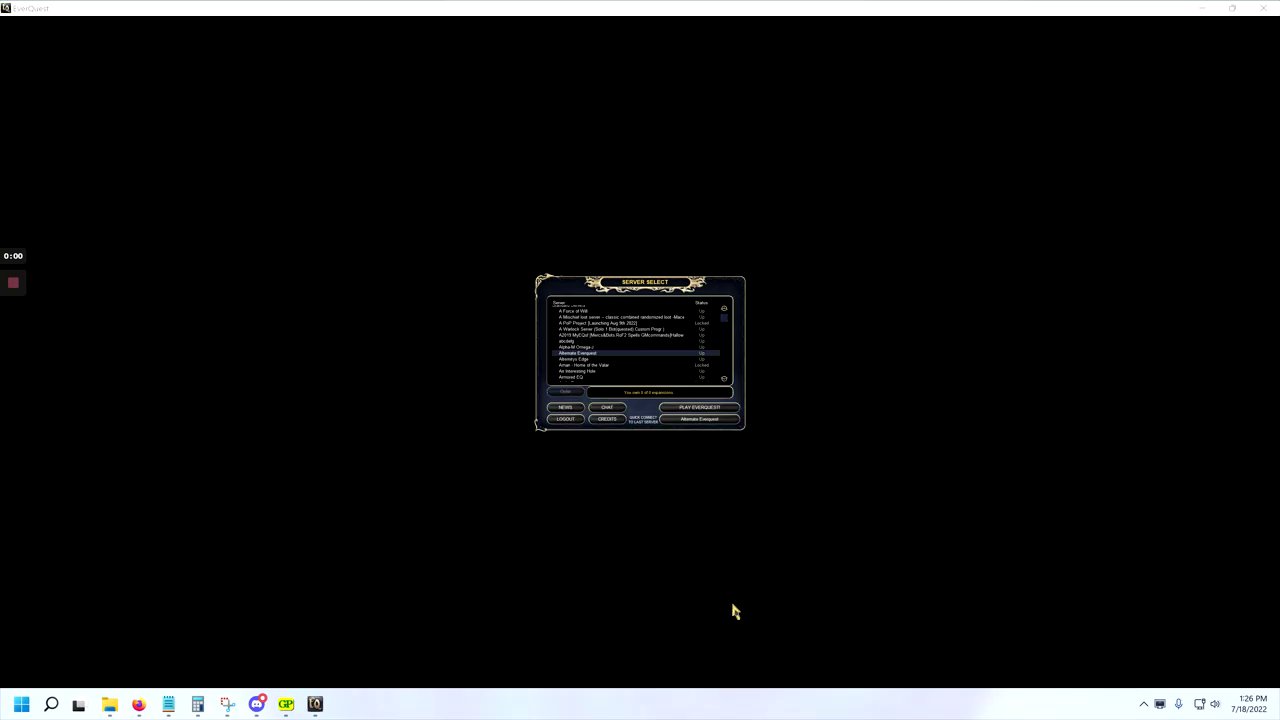Click the LOGOUT button
Screen dimensions: 1280x720
[565, 419]
